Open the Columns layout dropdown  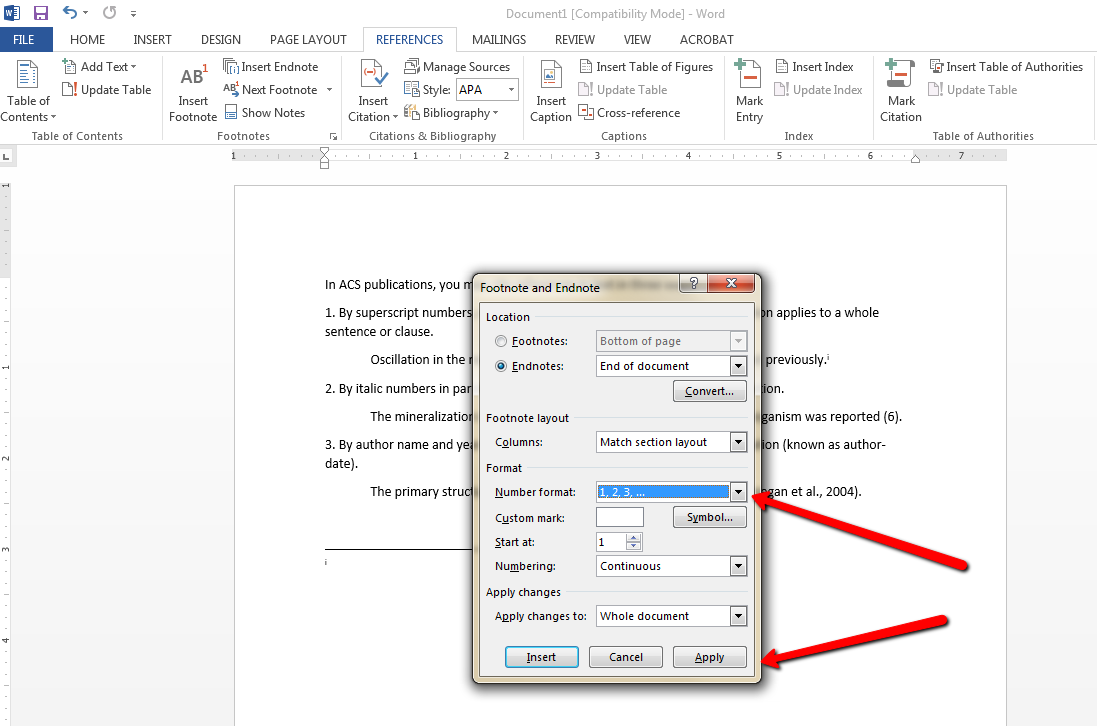pyautogui.click(x=738, y=441)
